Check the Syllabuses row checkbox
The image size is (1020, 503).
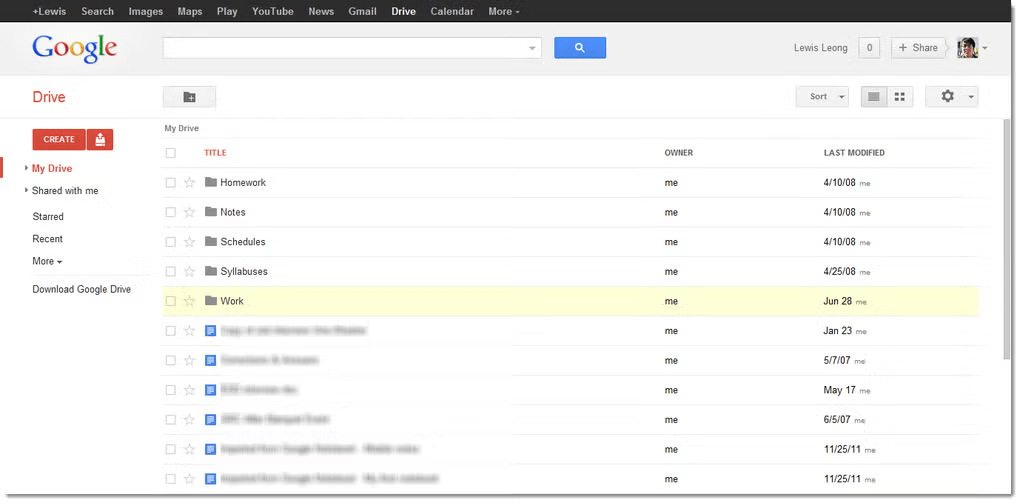point(170,271)
